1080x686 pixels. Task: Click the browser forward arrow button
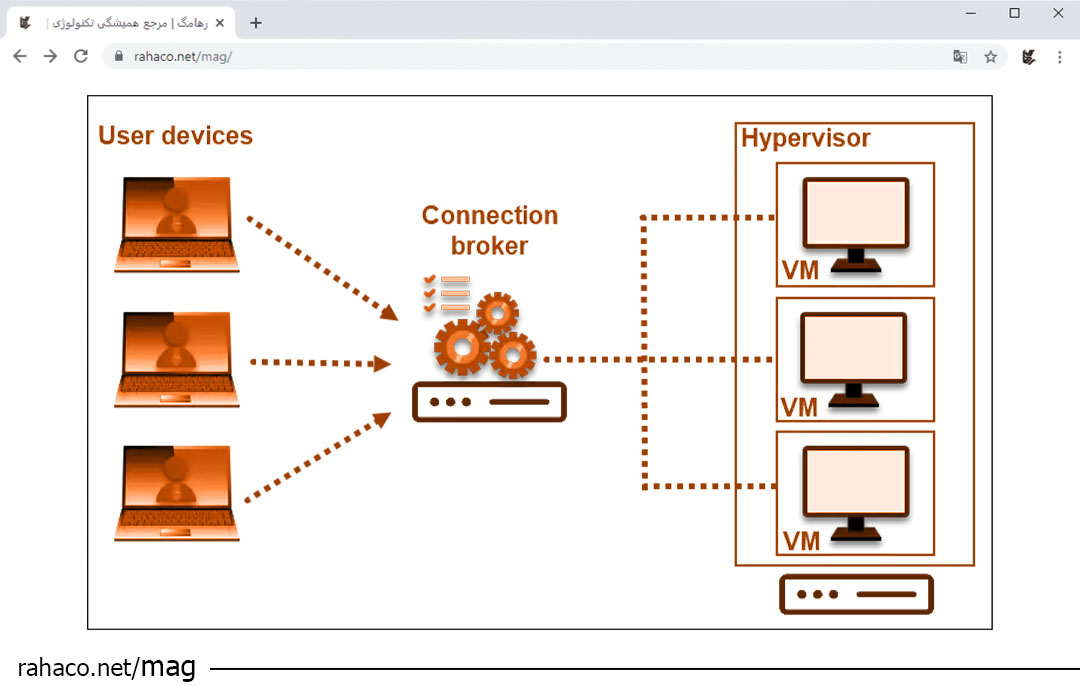tap(50, 57)
